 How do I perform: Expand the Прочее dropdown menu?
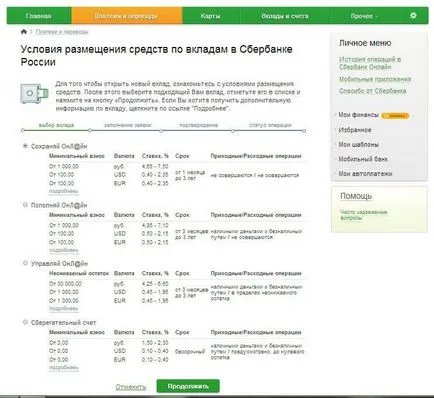point(364,16)
